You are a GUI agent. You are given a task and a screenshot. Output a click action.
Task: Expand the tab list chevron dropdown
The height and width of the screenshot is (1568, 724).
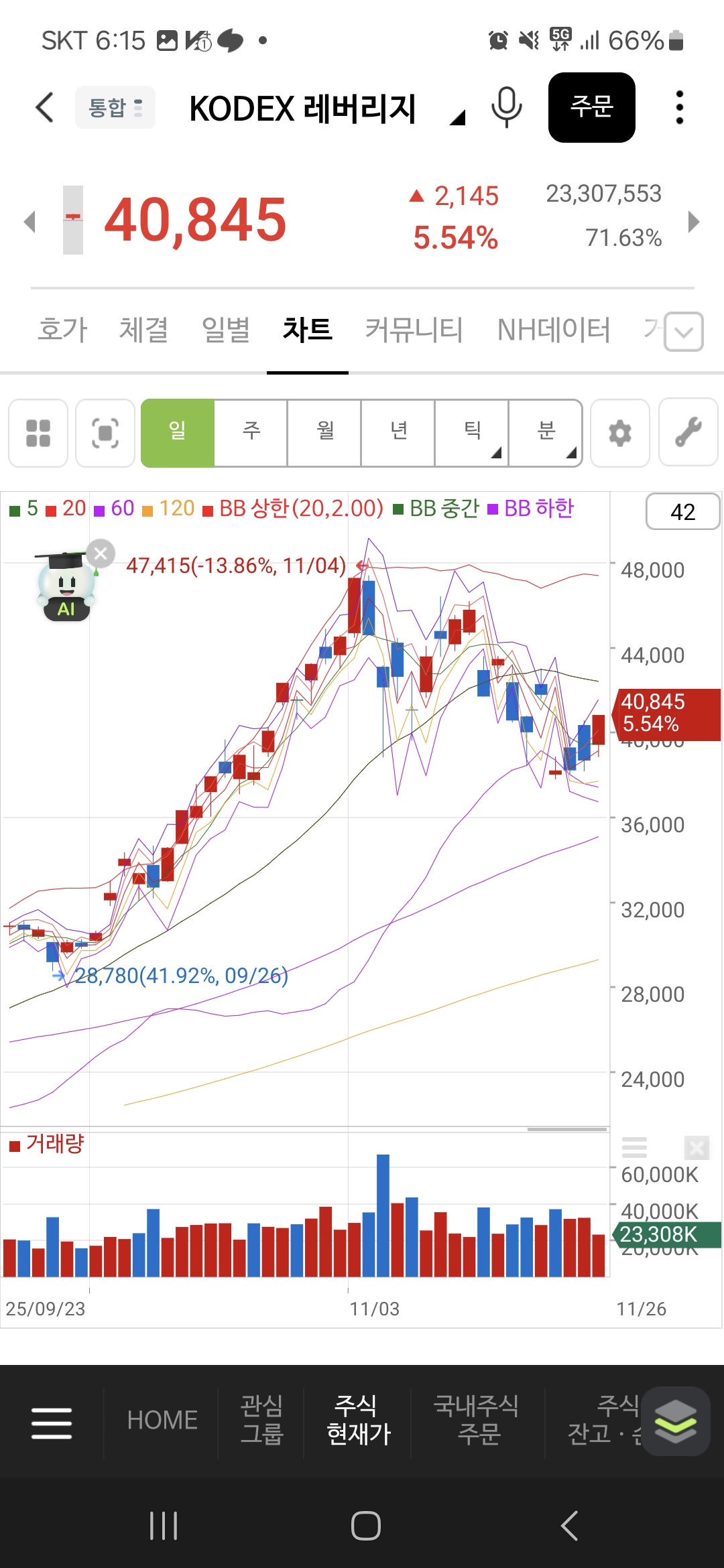684,331
